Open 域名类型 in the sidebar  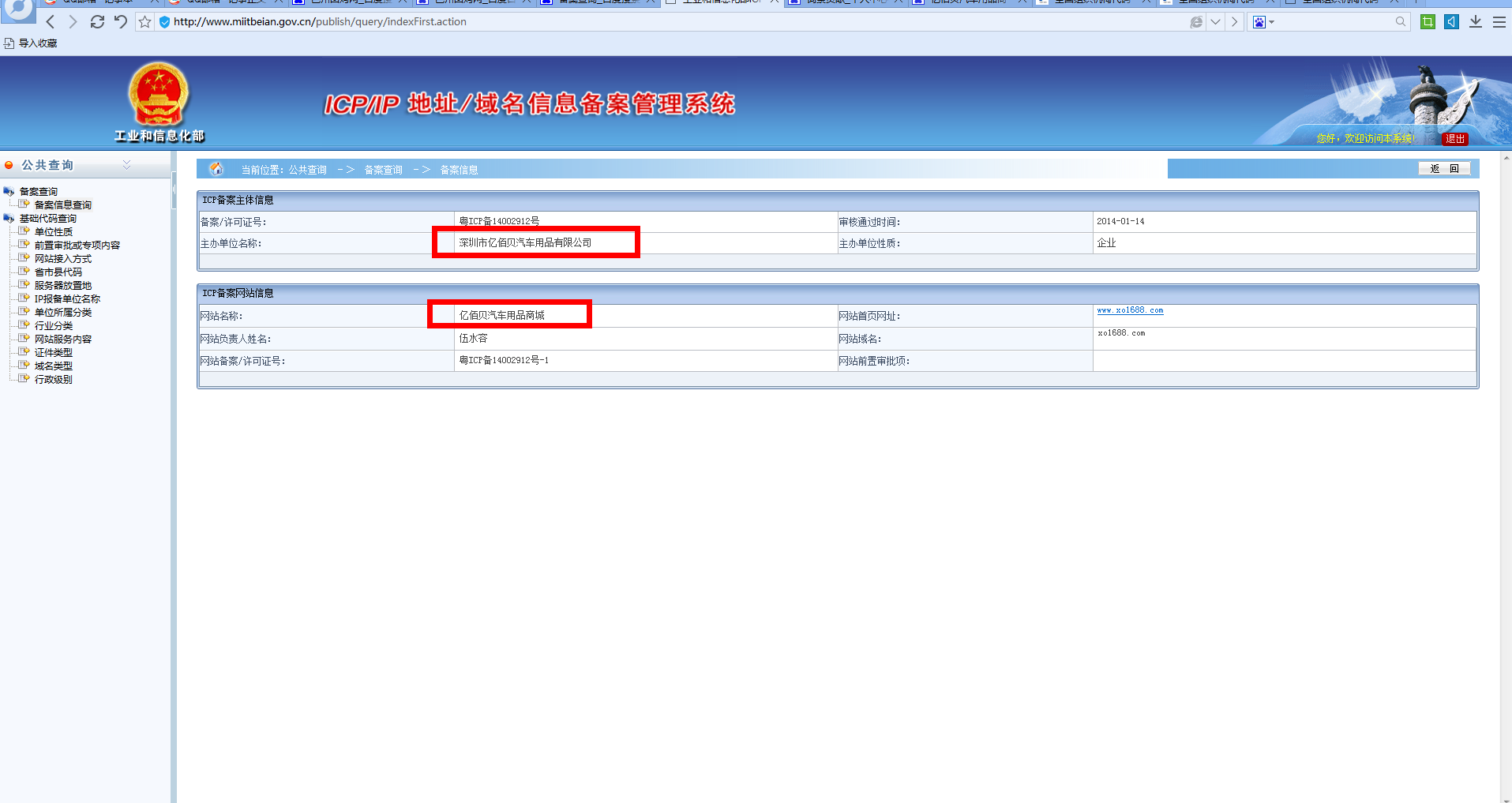tap(53, 366)
